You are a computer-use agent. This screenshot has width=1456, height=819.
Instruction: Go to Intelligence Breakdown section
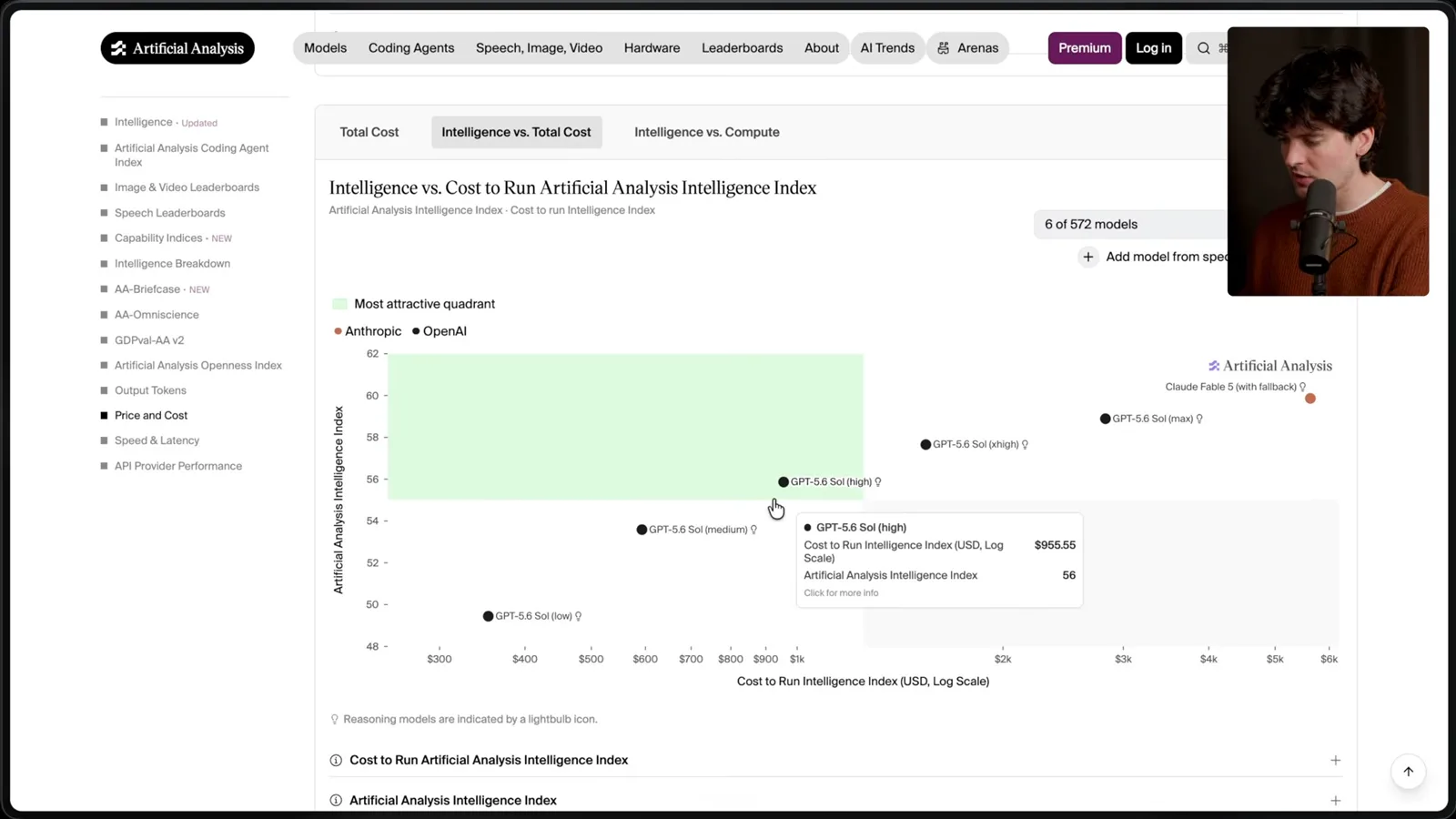[172, 264]
